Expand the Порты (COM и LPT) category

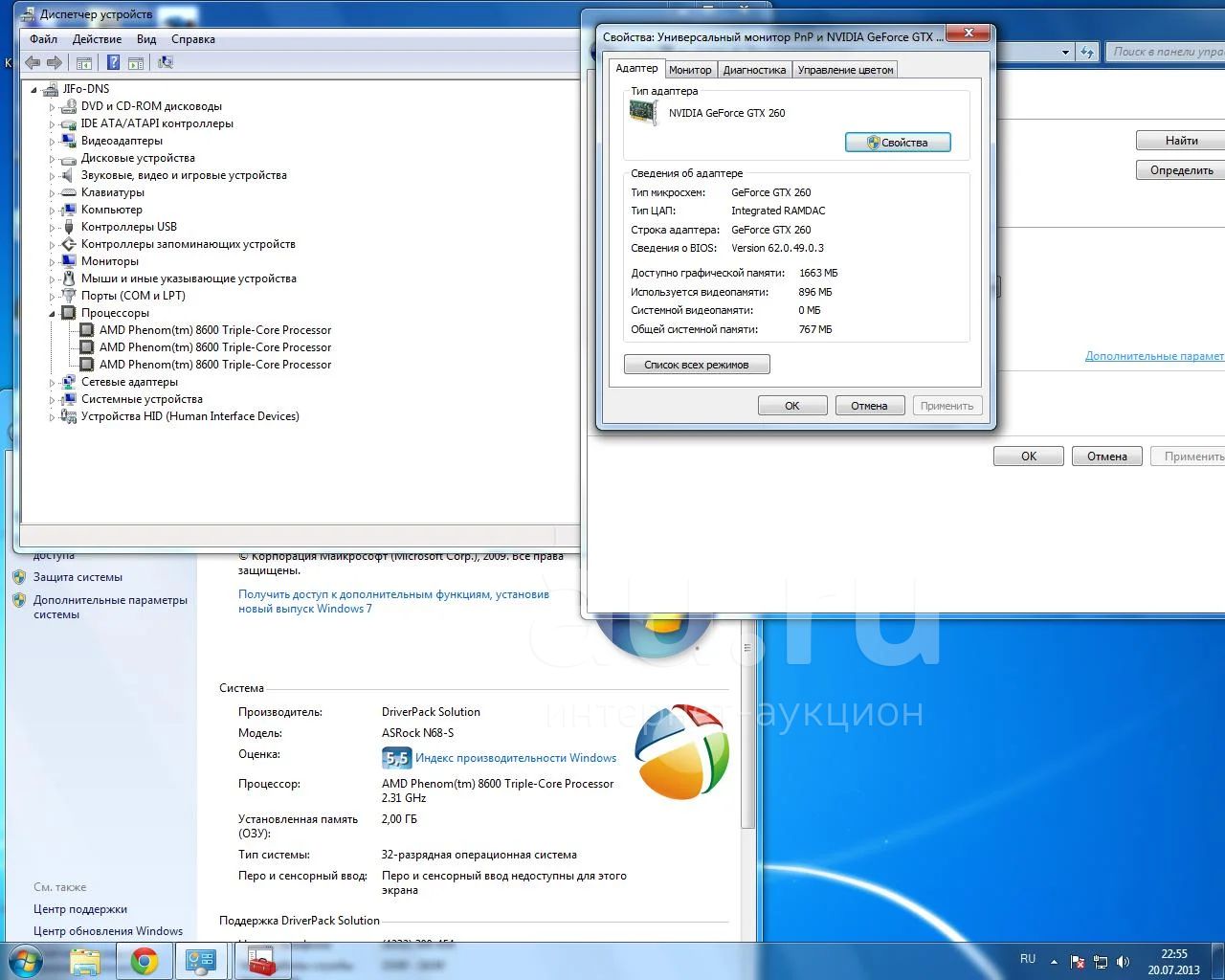53,296
